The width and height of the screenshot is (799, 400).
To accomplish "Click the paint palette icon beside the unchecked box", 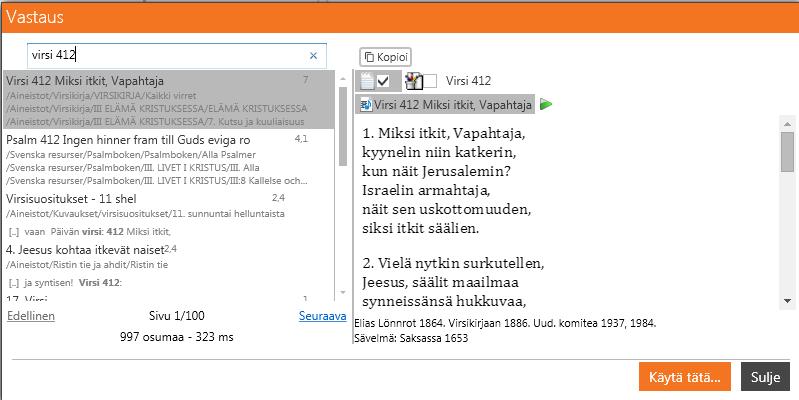I will (x=414, y=81).
